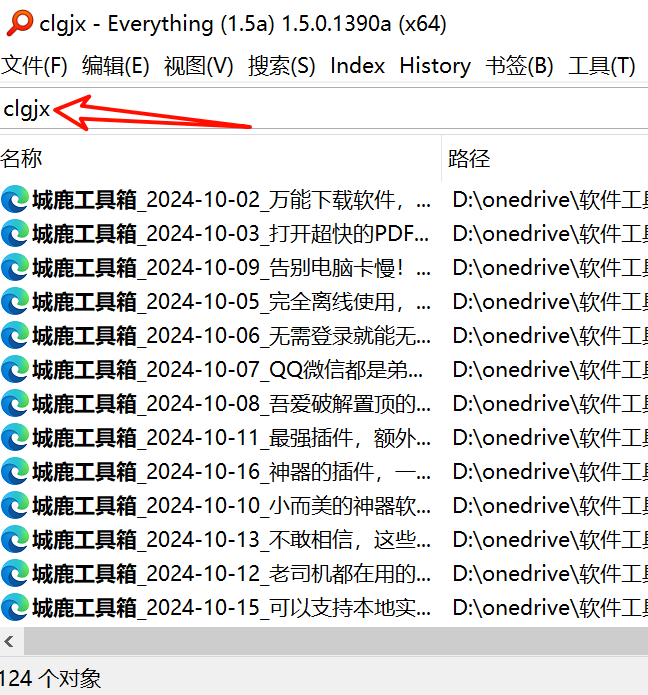Select file 城鹿工具箱_2024-10-05_完全离线使用

231,302
